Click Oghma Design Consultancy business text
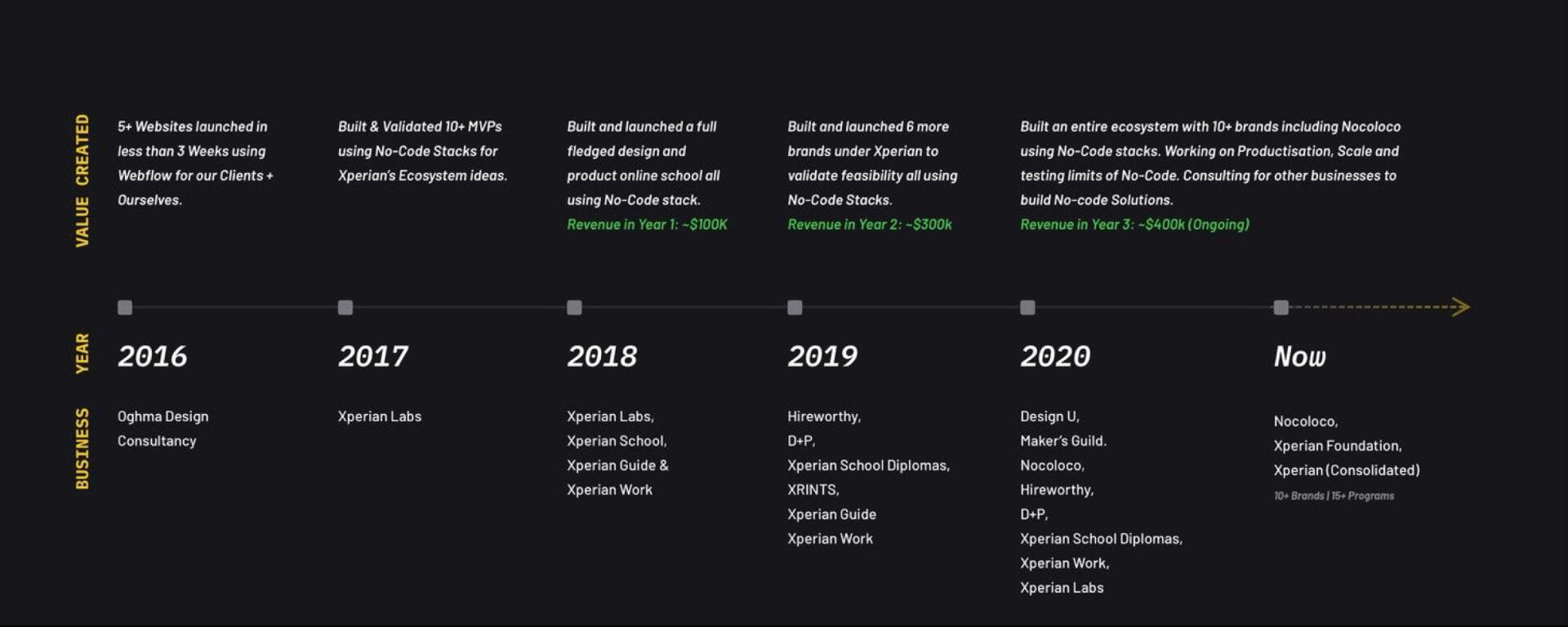The width and height of the screenshot is (1568, 627). coord(163,429)
